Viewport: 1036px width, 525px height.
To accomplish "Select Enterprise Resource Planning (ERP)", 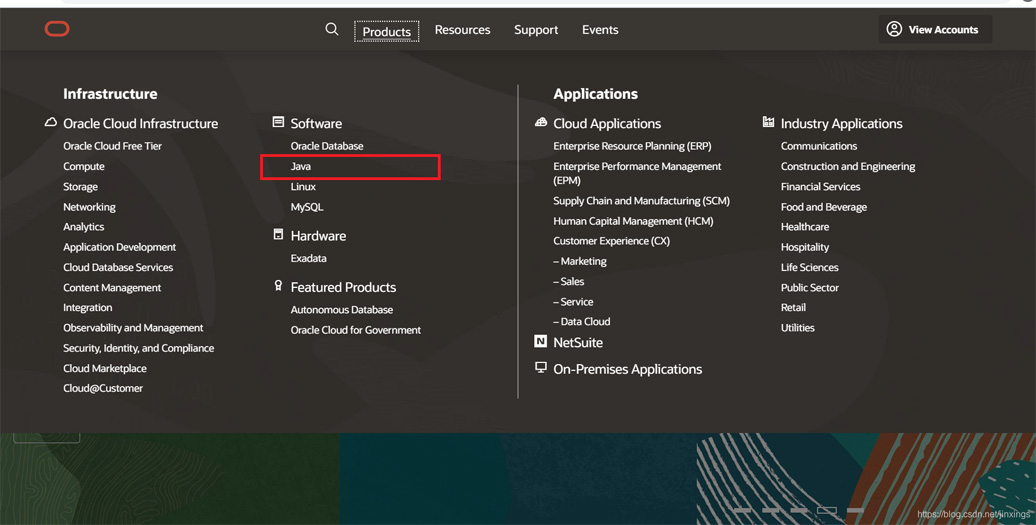I will pos(632,146).
